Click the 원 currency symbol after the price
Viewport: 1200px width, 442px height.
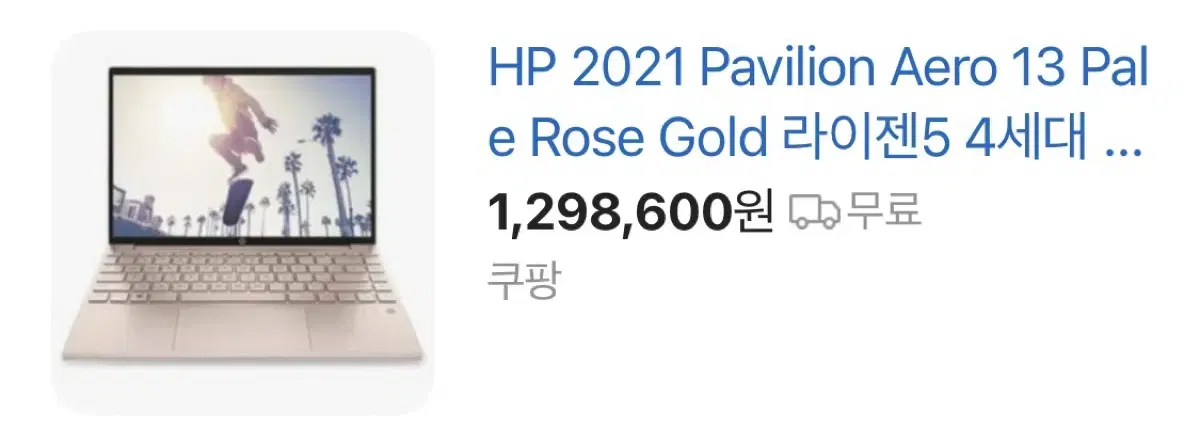coord(754,212)
